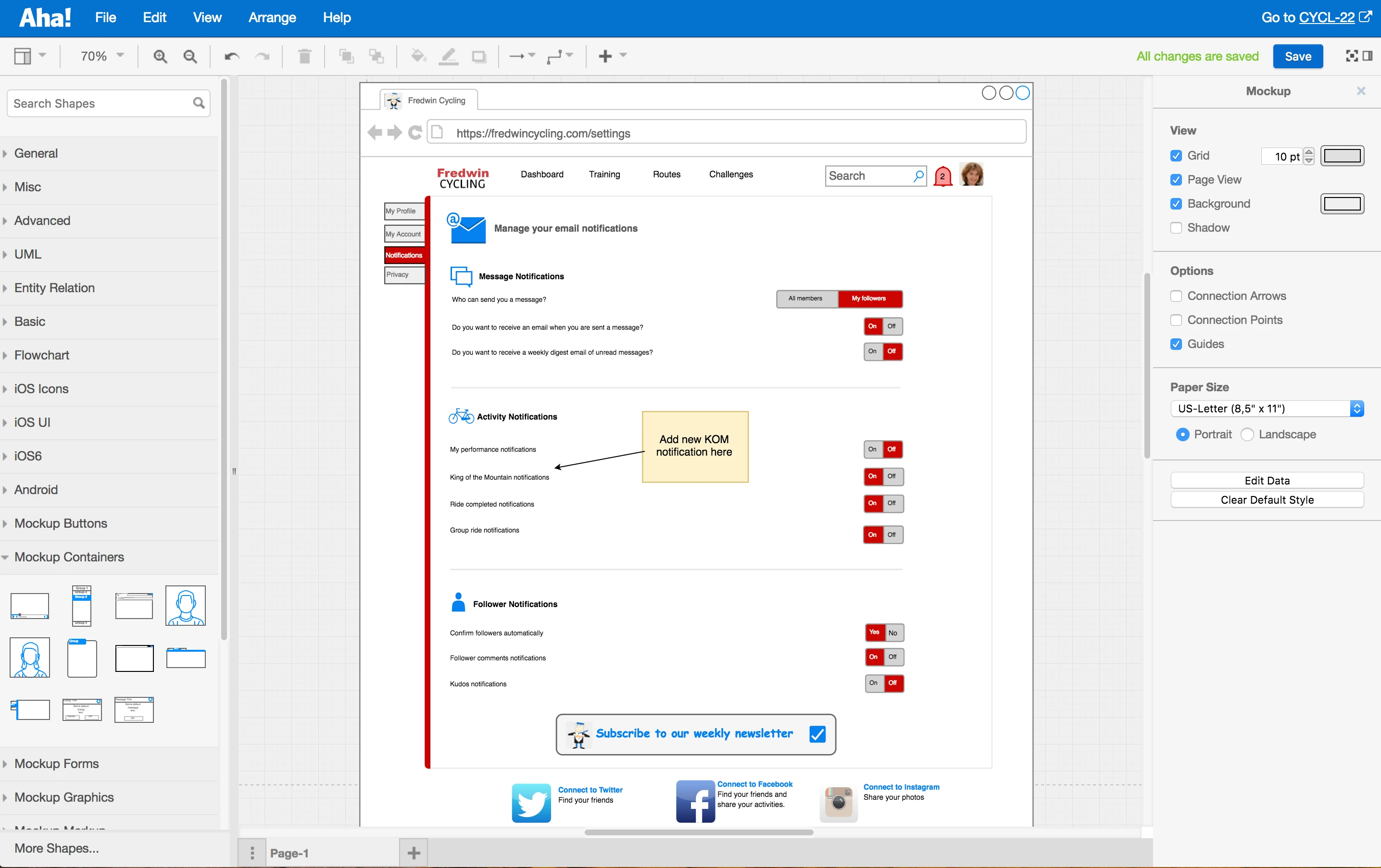1381x868 pixels.
Task: Click the fullscreen icon in toolbar
Action: [1352, 56]
